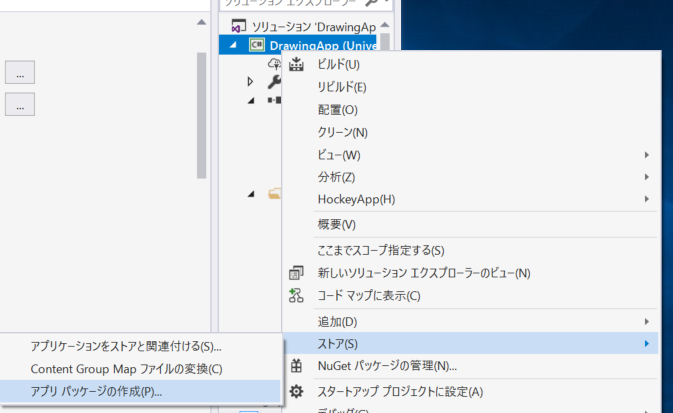This screenshot has height=413, width=673.
Task: Select the DrawingApp (Universal) project row
Action: pos(298,45)
